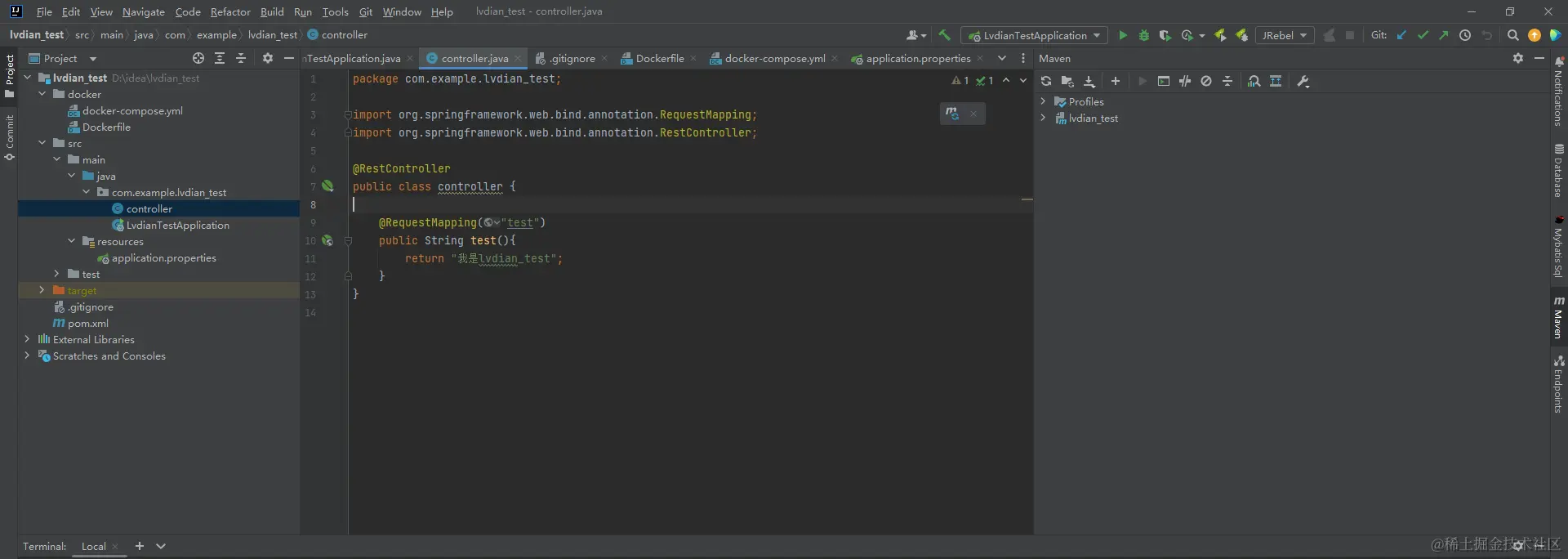Expand the target folder

[42, 290]
